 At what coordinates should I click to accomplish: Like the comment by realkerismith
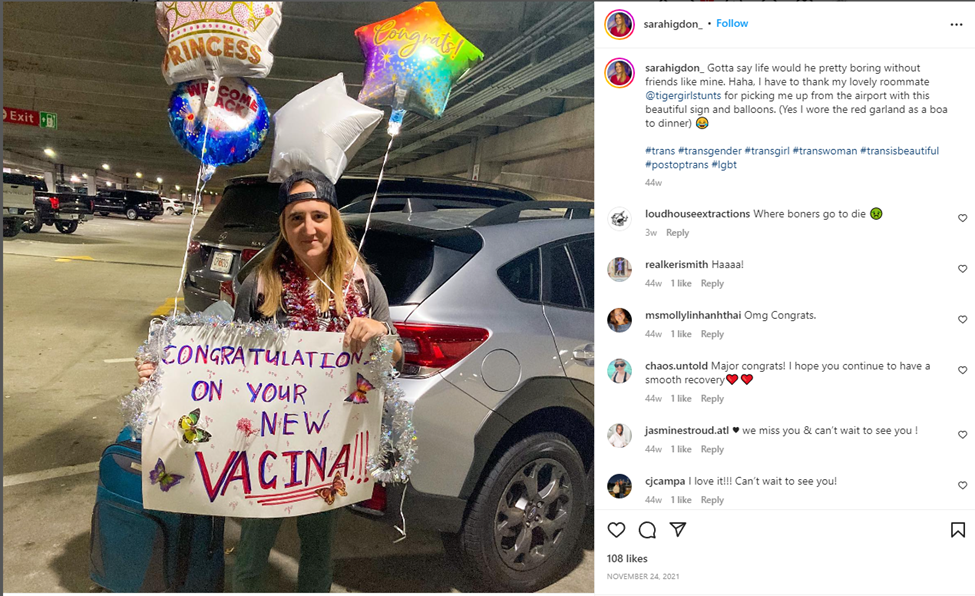click(963, 269)
